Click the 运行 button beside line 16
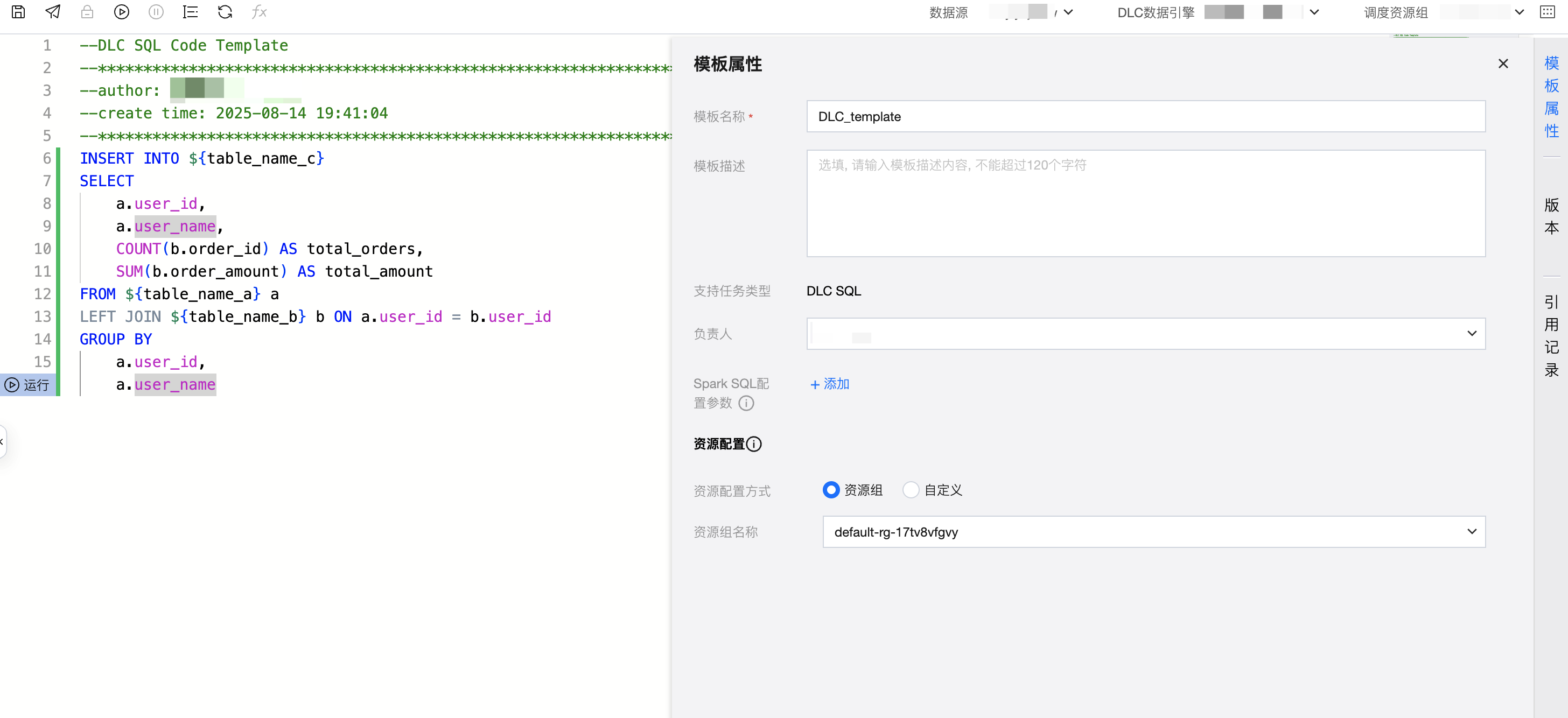The image size is (1568, 718). (27, 384)
